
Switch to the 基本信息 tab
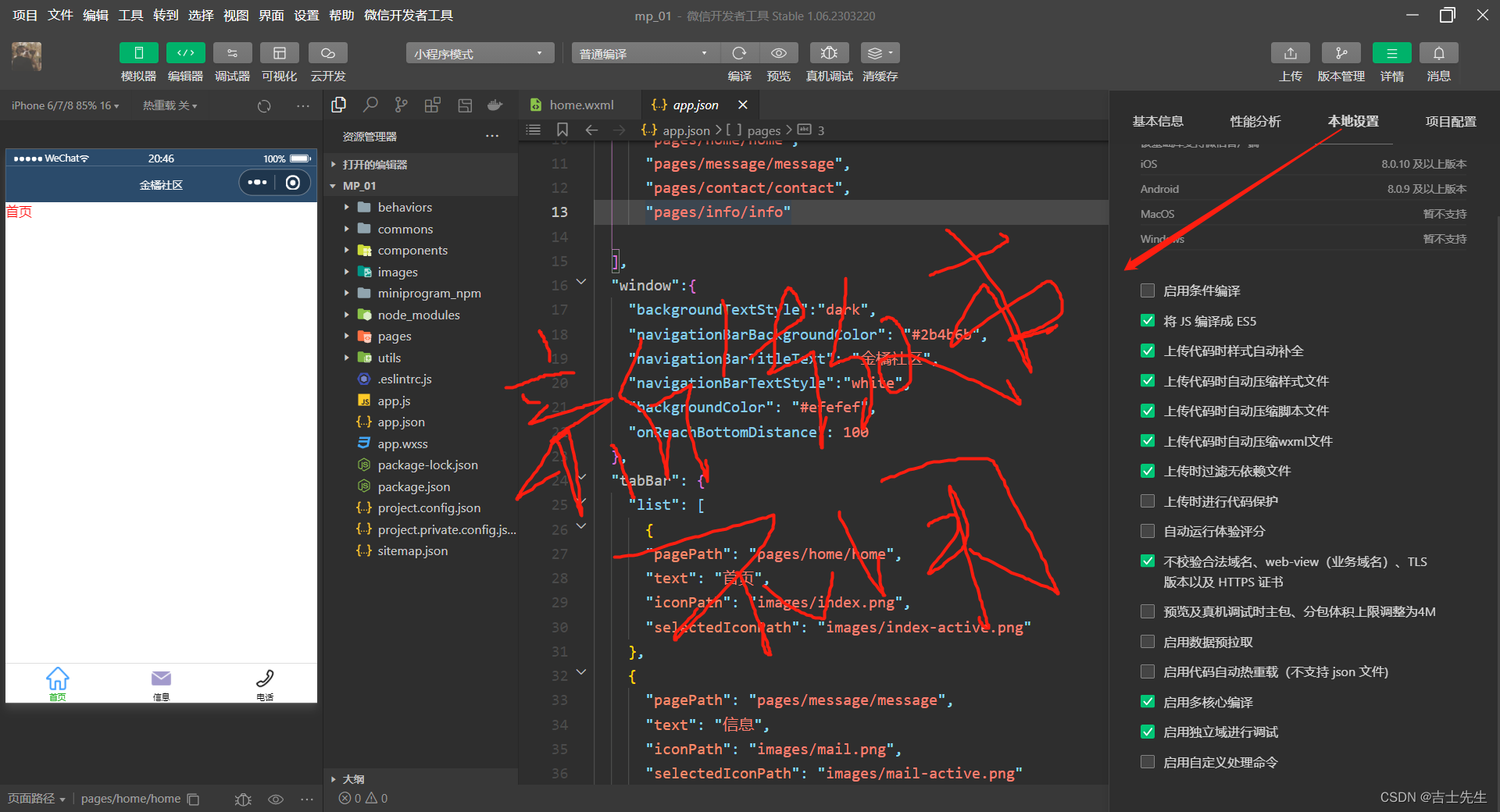[1158, 121]
